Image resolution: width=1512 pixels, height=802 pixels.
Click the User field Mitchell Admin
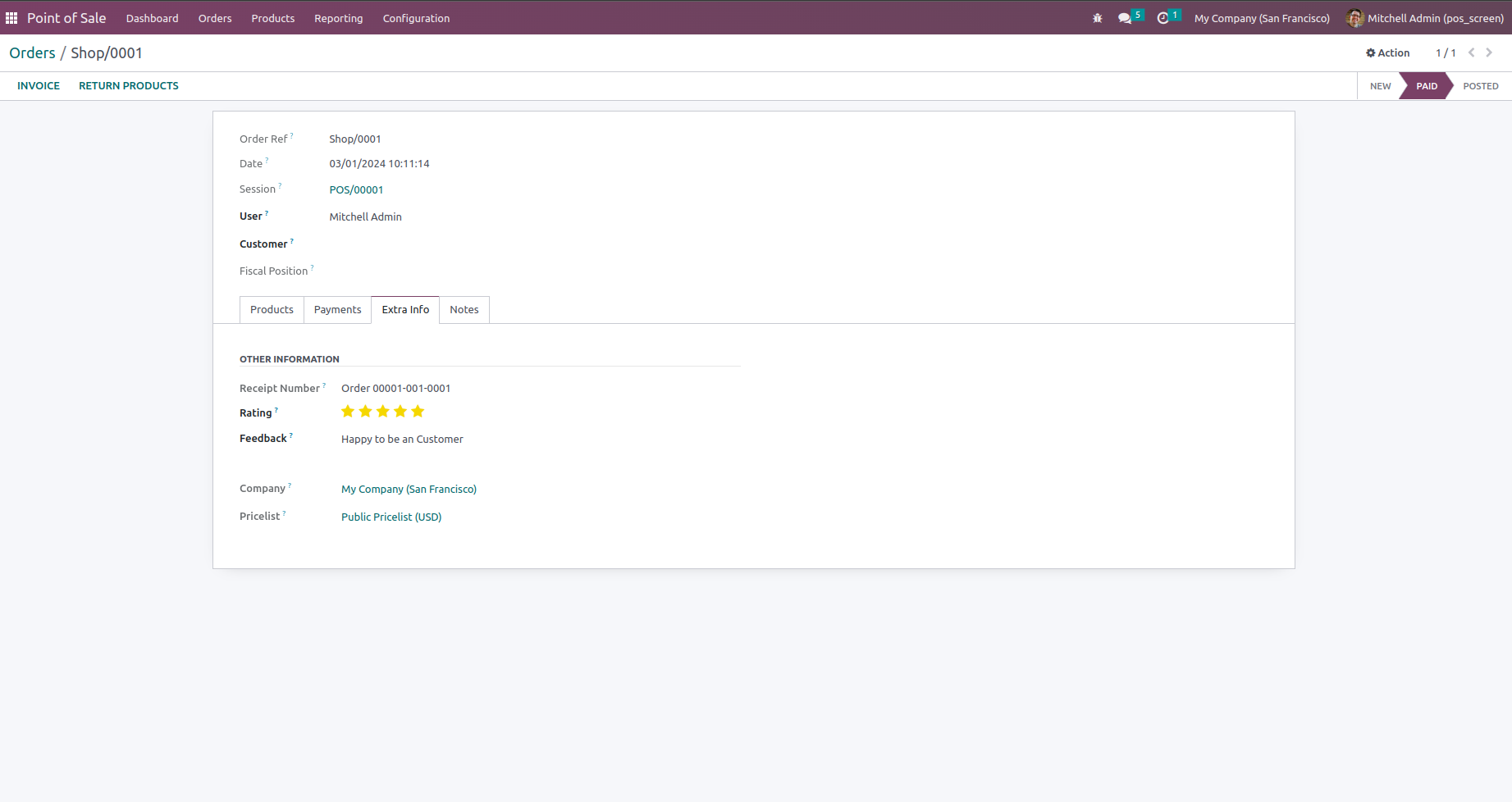pos(365,216)
